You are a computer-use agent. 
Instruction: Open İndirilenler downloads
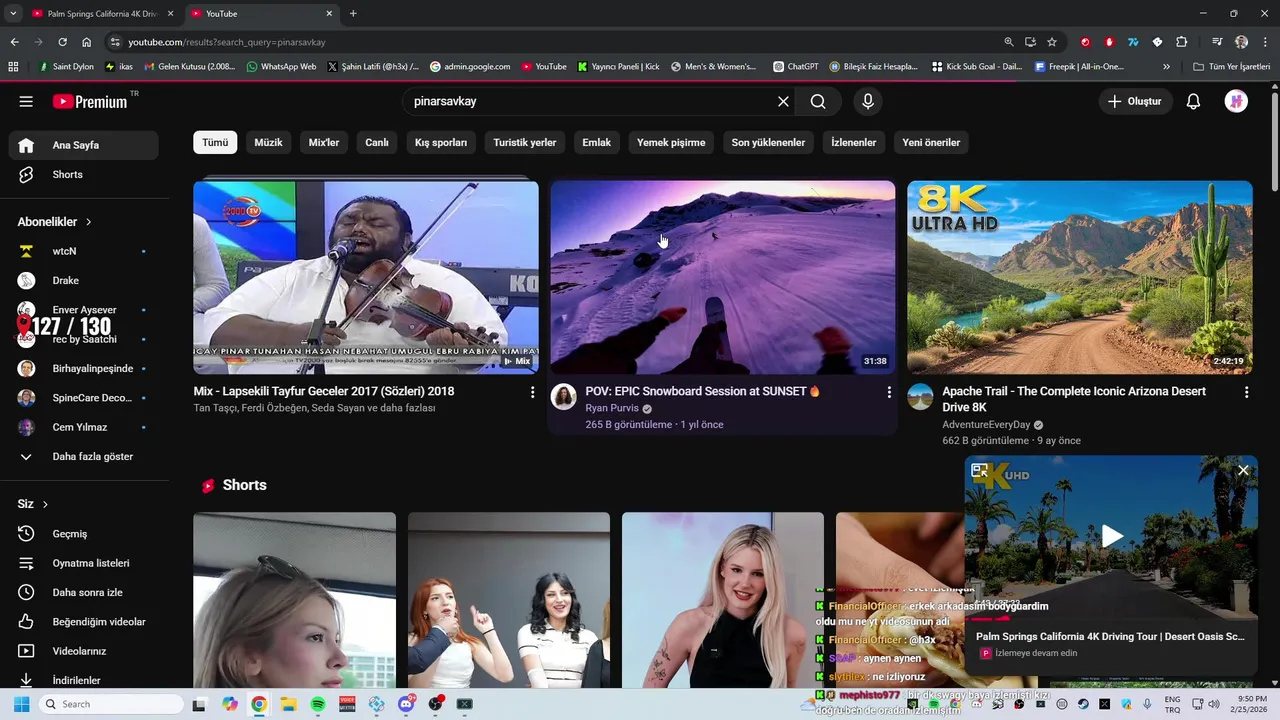(84, 680)
